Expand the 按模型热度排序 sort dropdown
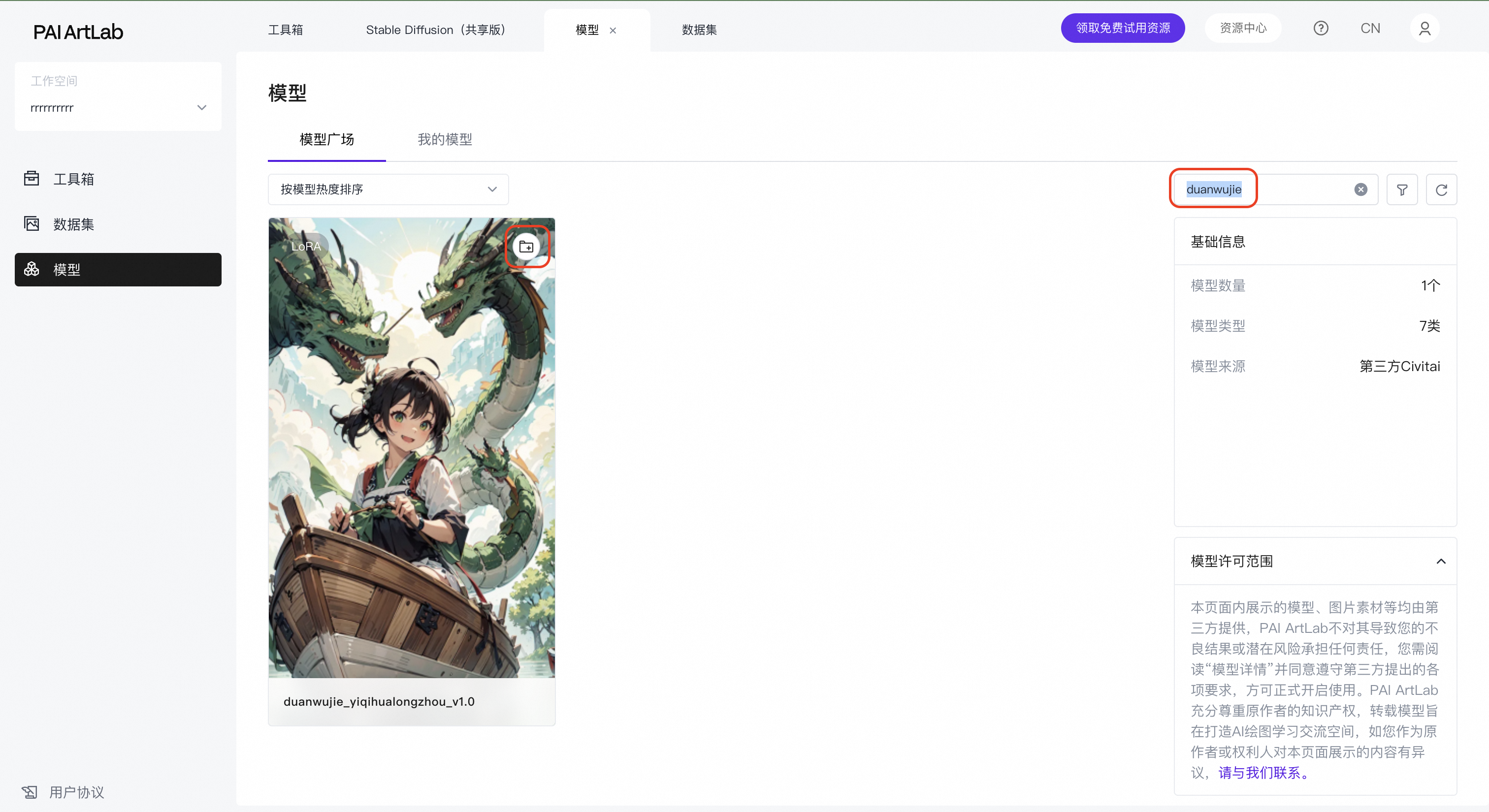 pyautogui.click(x=388, y=189)
